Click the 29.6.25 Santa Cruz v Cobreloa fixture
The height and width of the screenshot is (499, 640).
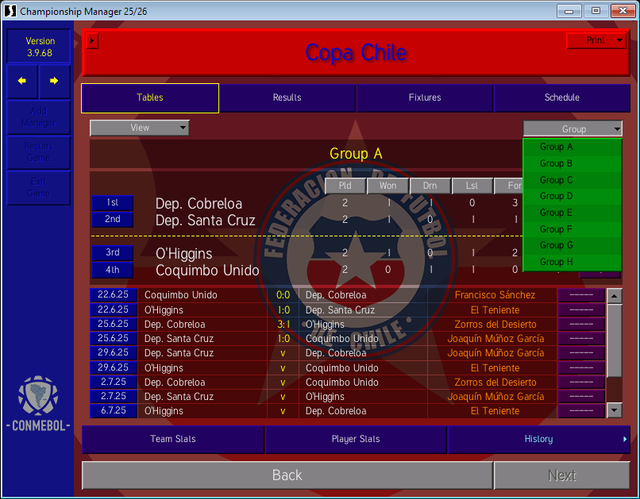coord(282,353)
